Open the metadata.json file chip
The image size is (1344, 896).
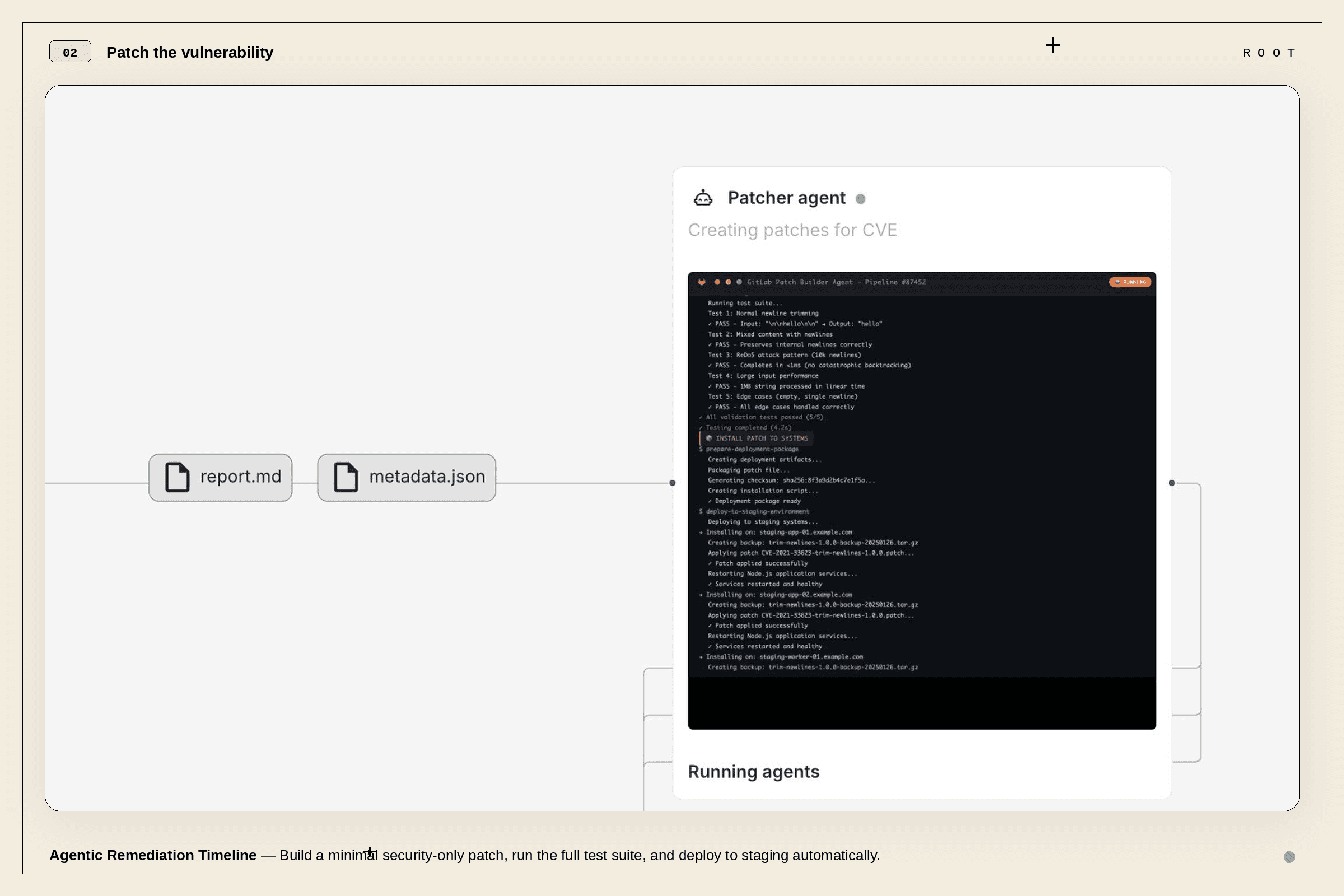(x=407, y=477)
